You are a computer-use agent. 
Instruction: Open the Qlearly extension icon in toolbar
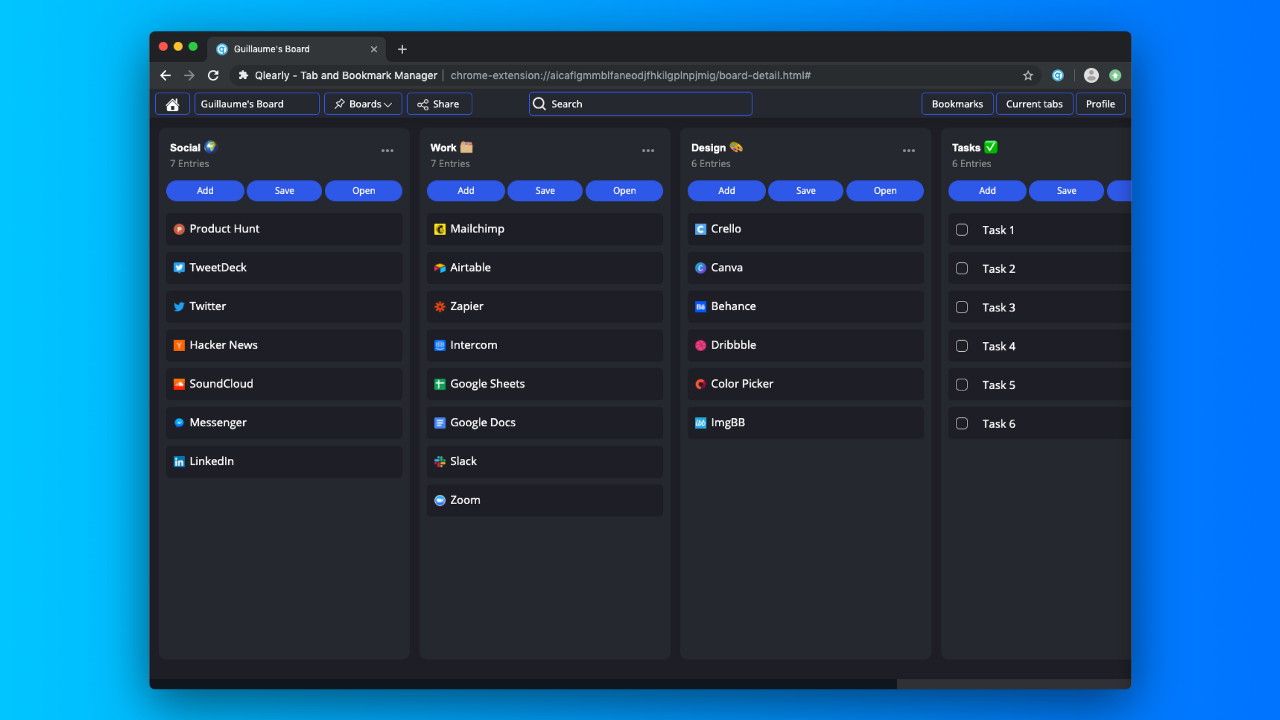1057,75
